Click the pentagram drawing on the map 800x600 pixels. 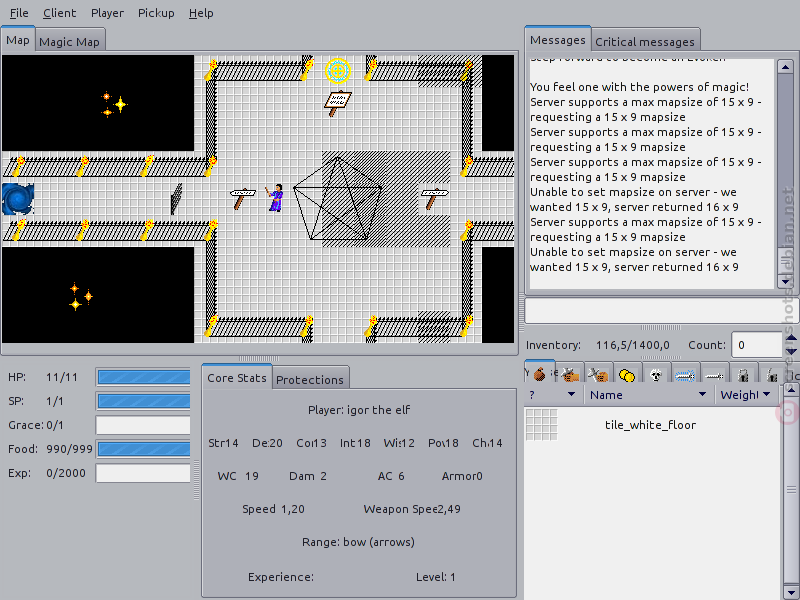coord(338,198)
